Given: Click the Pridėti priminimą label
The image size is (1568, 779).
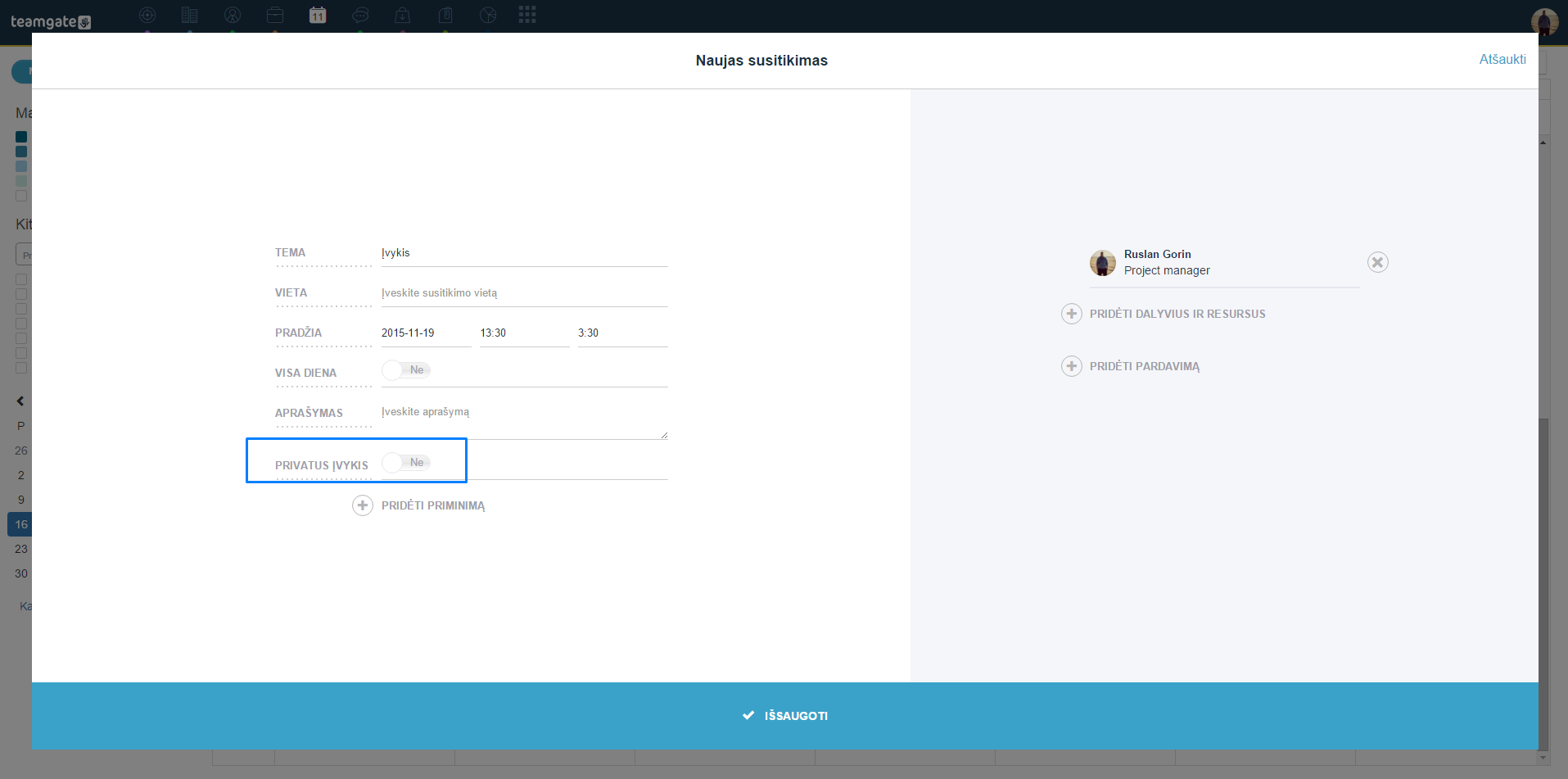Looking at the screenshot, I should pos(433,506).
